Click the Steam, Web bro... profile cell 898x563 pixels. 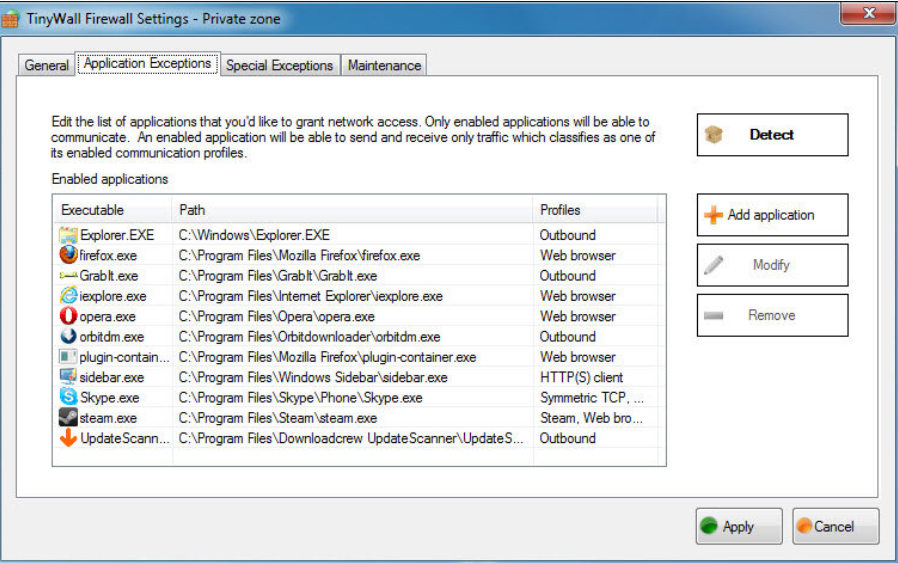pos(592,418)
